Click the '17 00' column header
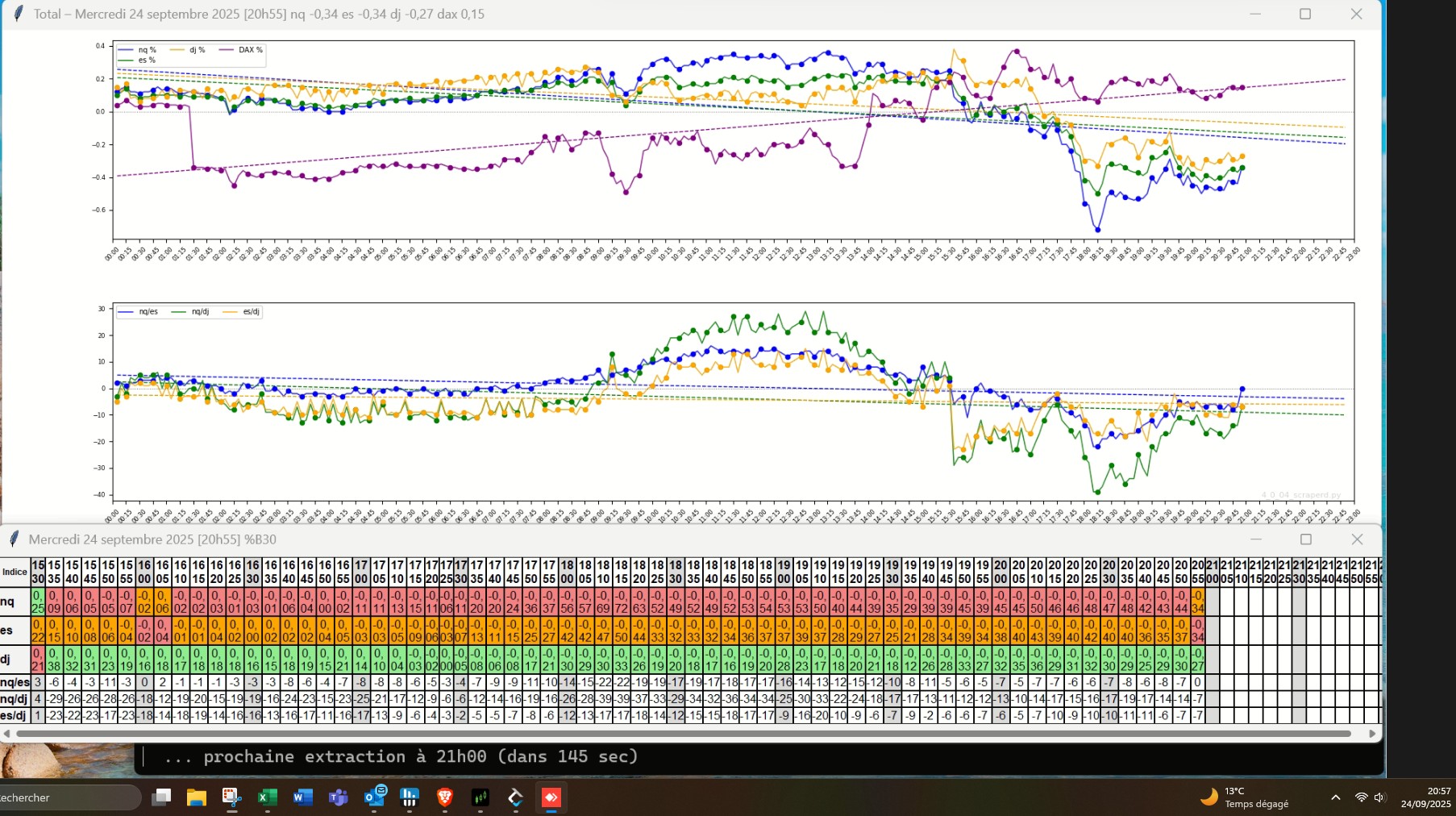Screen dimensions: 1456x816 coord(361,572)
